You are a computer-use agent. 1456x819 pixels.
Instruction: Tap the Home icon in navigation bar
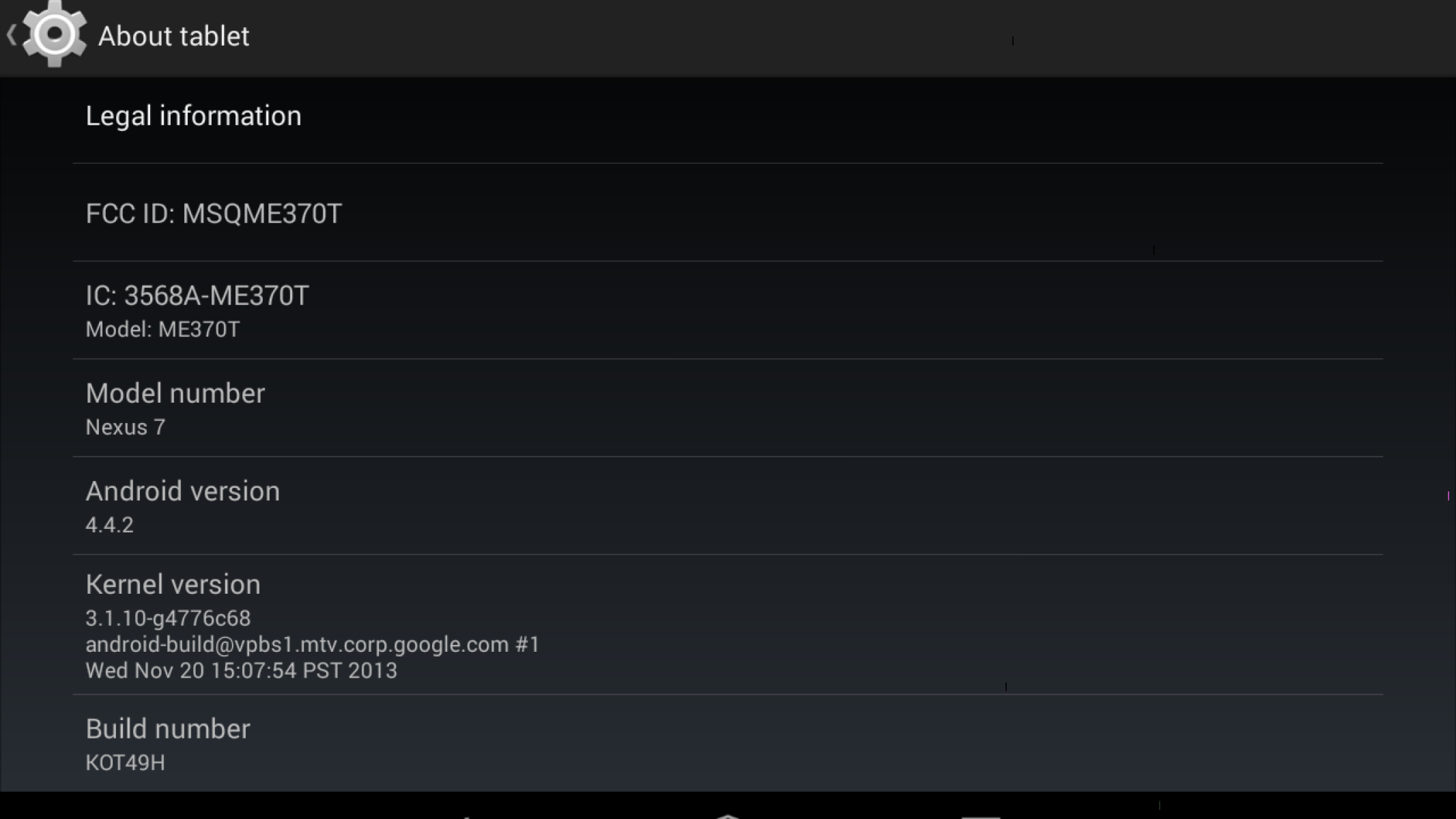click(x=728, y=816)
